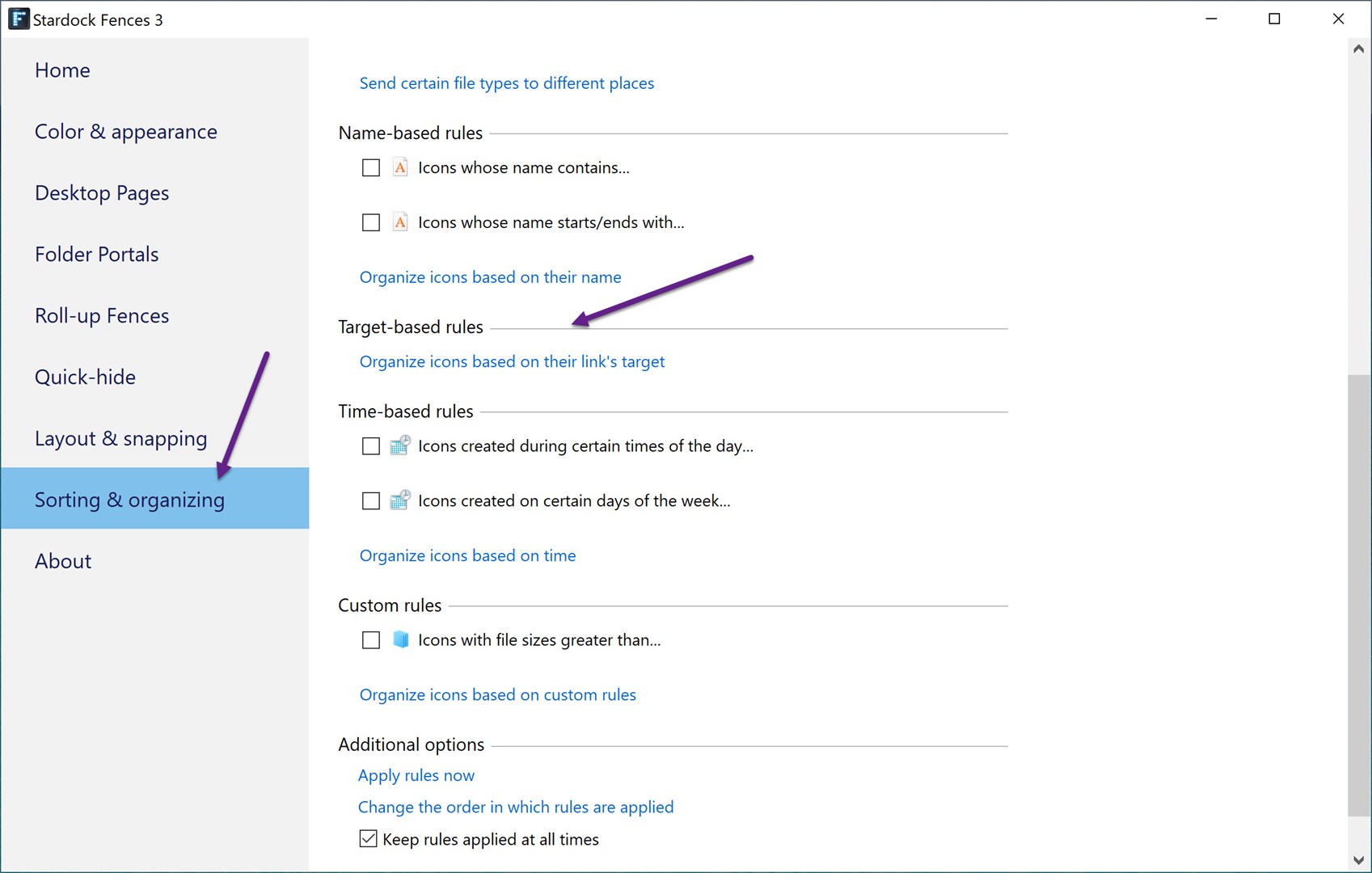Tick 'Icons created on certain days of the week'
1372x873 pixels.
click(371, 501)
